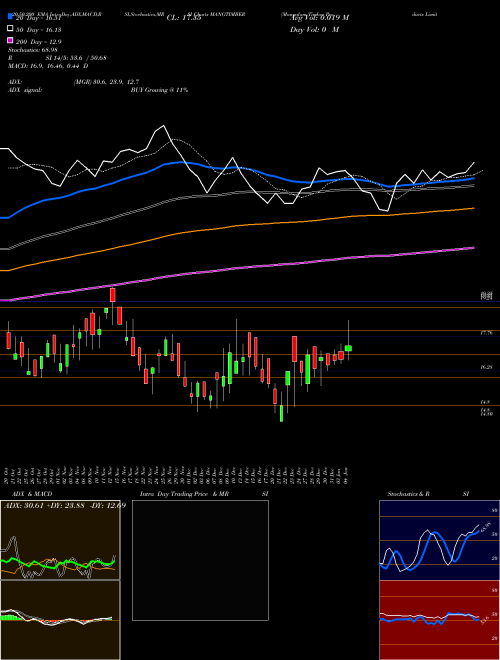Click the 17.76 price axis label
The height and width of the screenshot is (660, 500).
click(x=487, y=333)
